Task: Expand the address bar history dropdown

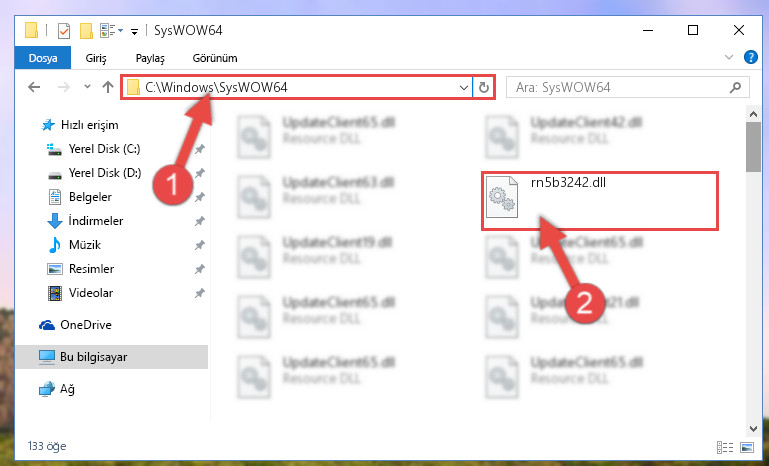Action: click(x=463, y=88)
